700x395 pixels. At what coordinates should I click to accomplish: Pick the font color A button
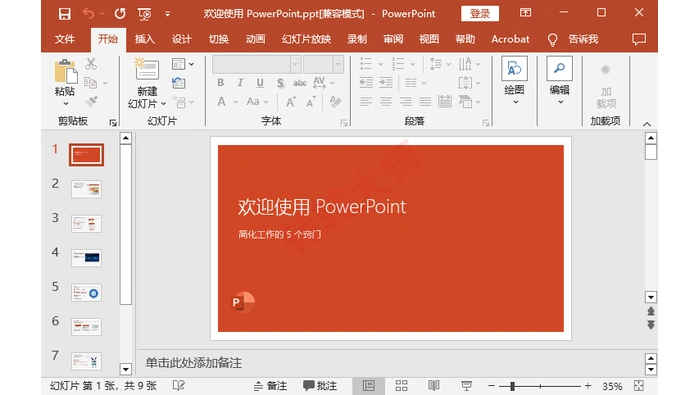[x=221, y=102]
